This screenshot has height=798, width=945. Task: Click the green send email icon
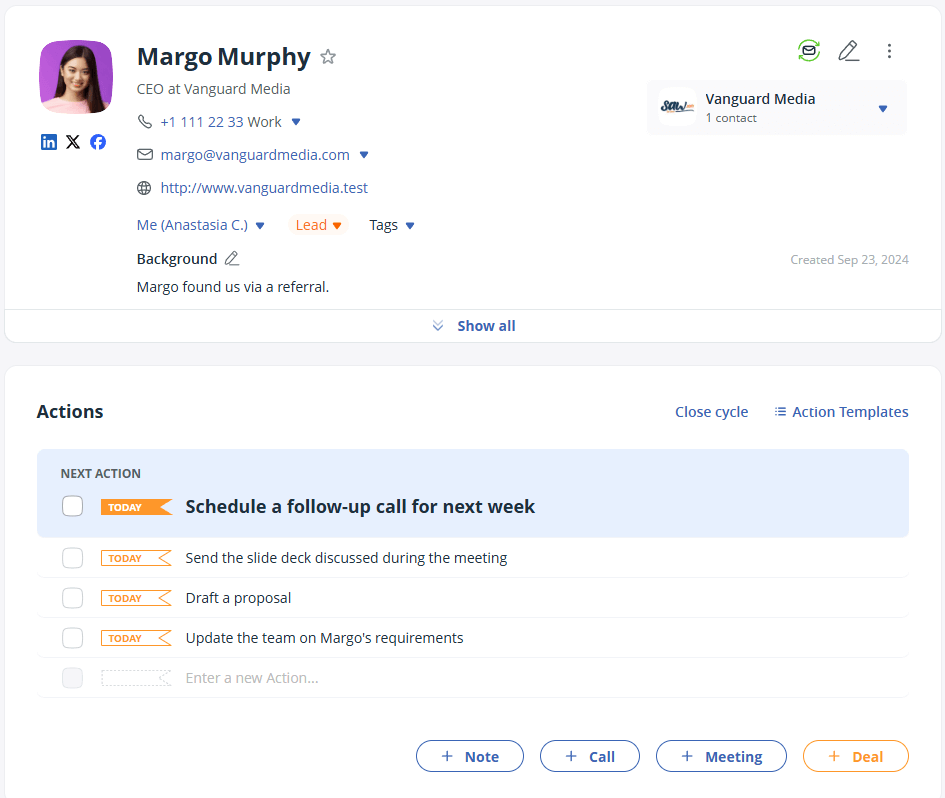(x=809, y=50)
